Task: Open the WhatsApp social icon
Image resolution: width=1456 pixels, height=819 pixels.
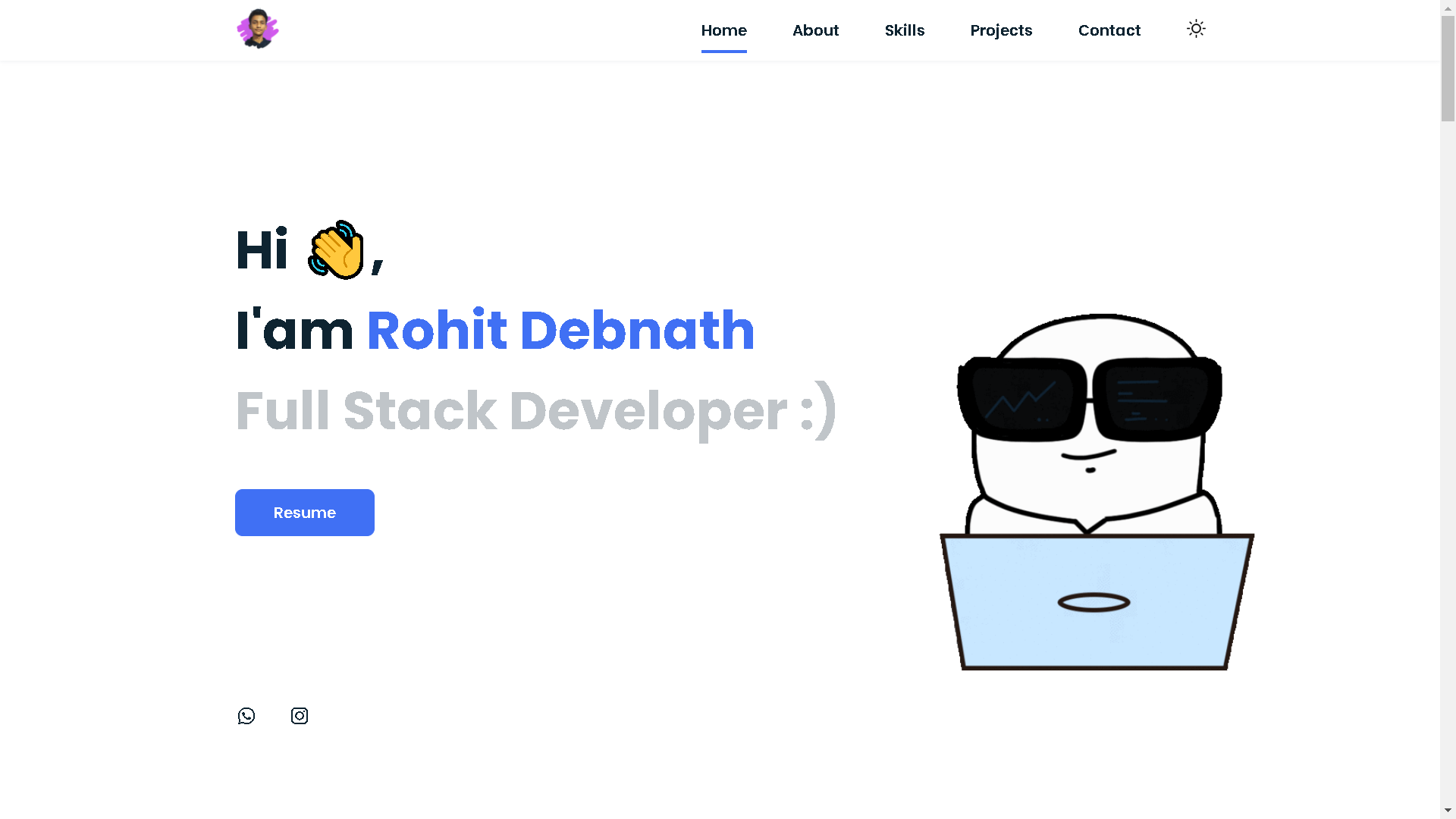Action: pos(246,716)
